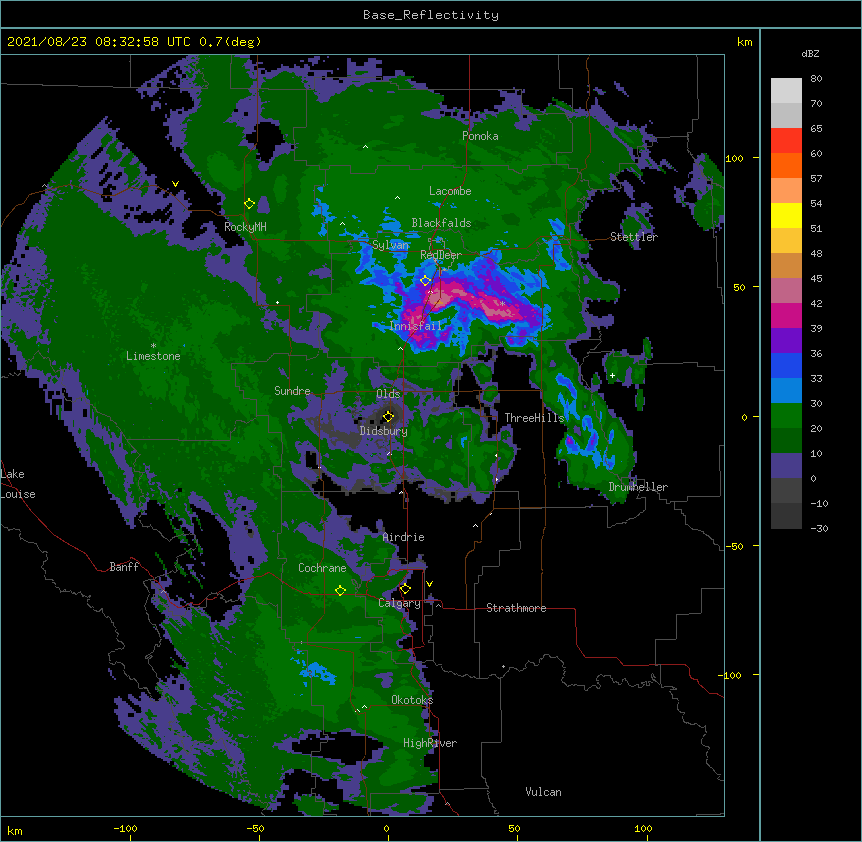
Task: Pick the purple 36-39 dBZ legend swatch
Action: tap(786, 340)
